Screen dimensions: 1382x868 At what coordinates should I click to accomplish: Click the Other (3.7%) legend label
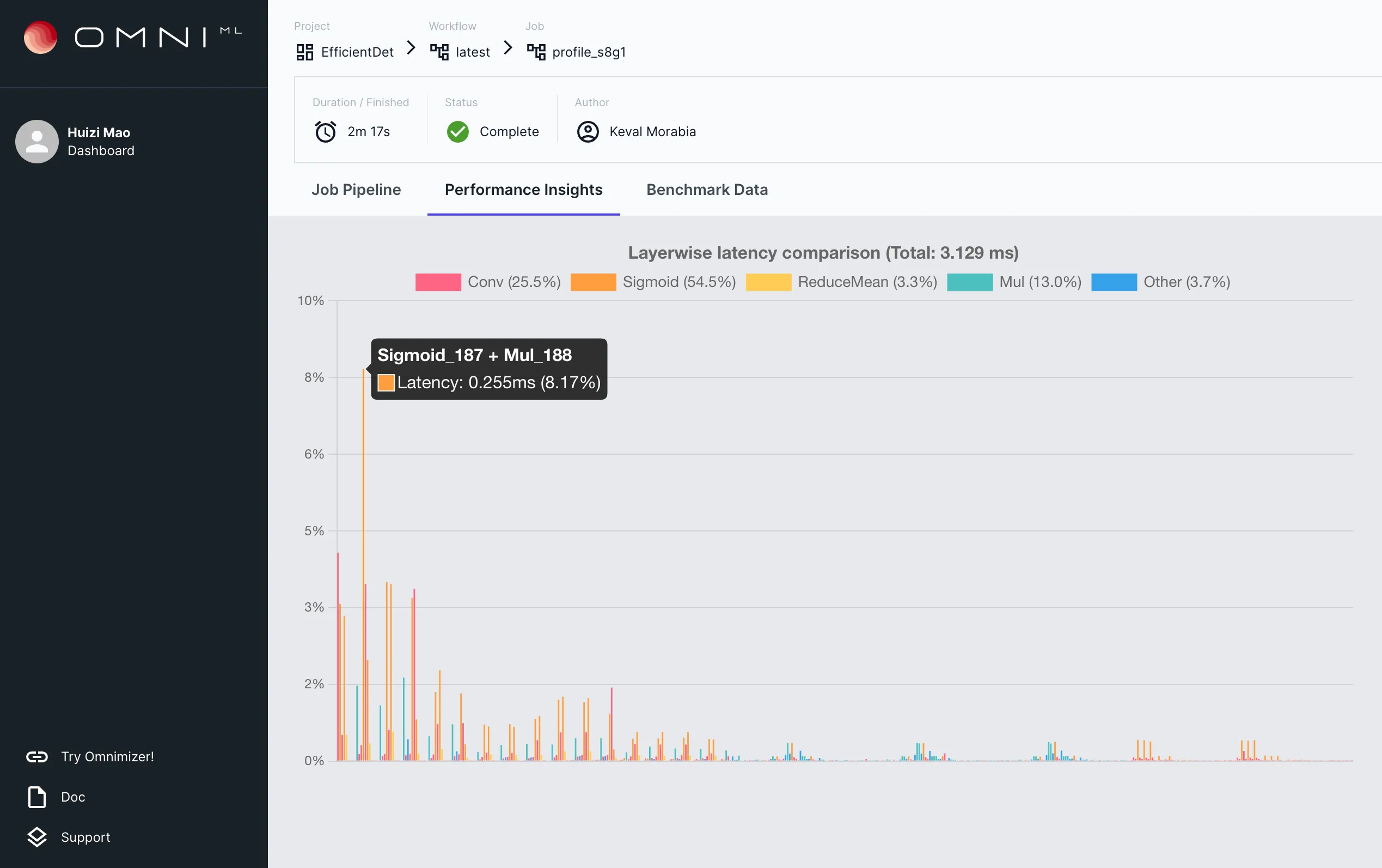[1187, 282]
